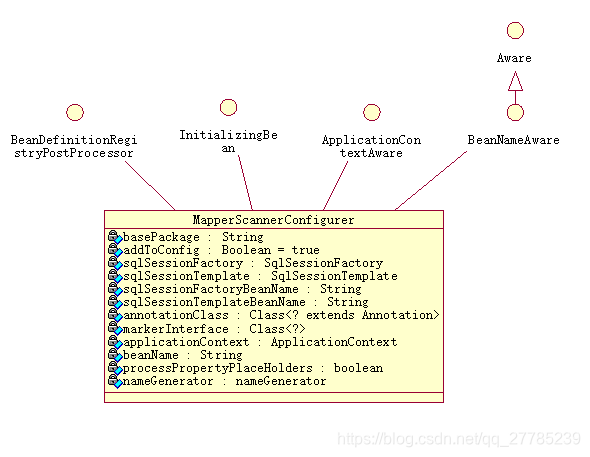Click the 'BeanNameAware' label

[x=514, y=140]
